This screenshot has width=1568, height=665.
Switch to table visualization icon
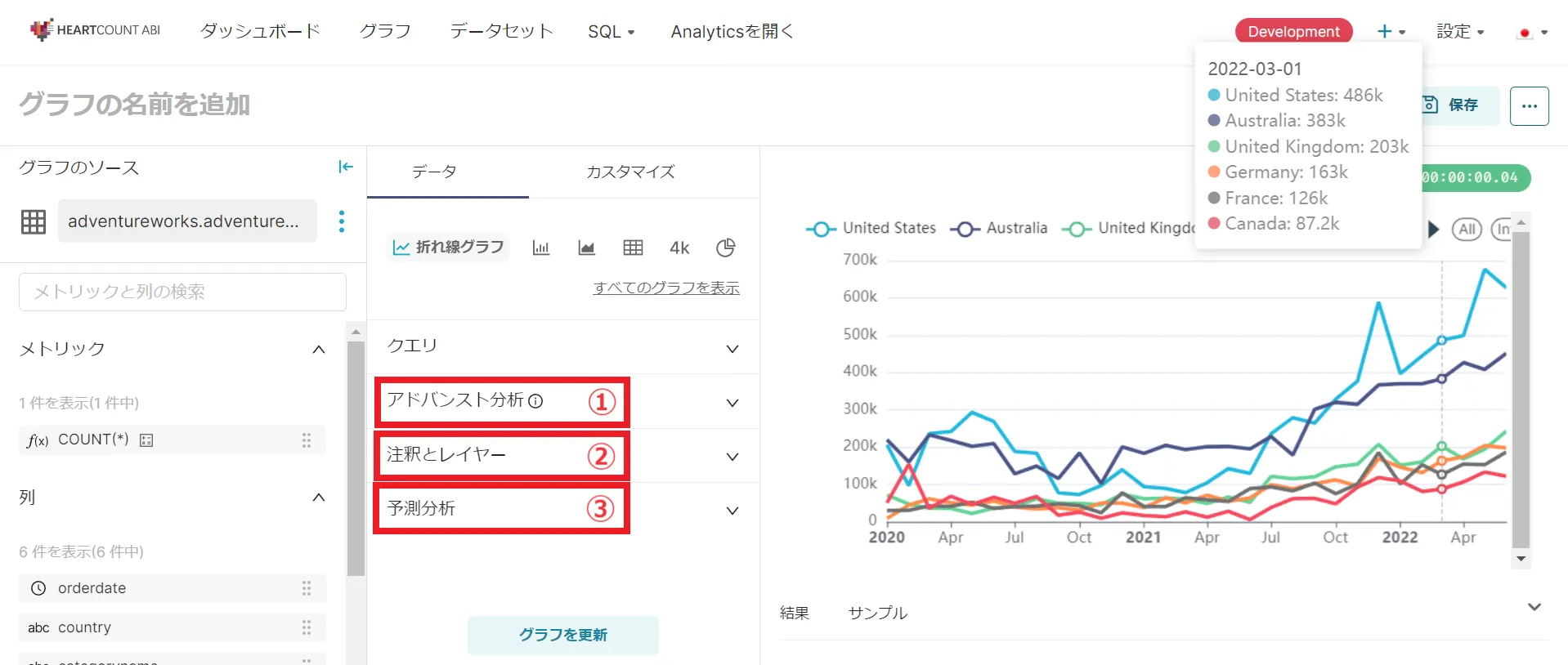[633, 248]
